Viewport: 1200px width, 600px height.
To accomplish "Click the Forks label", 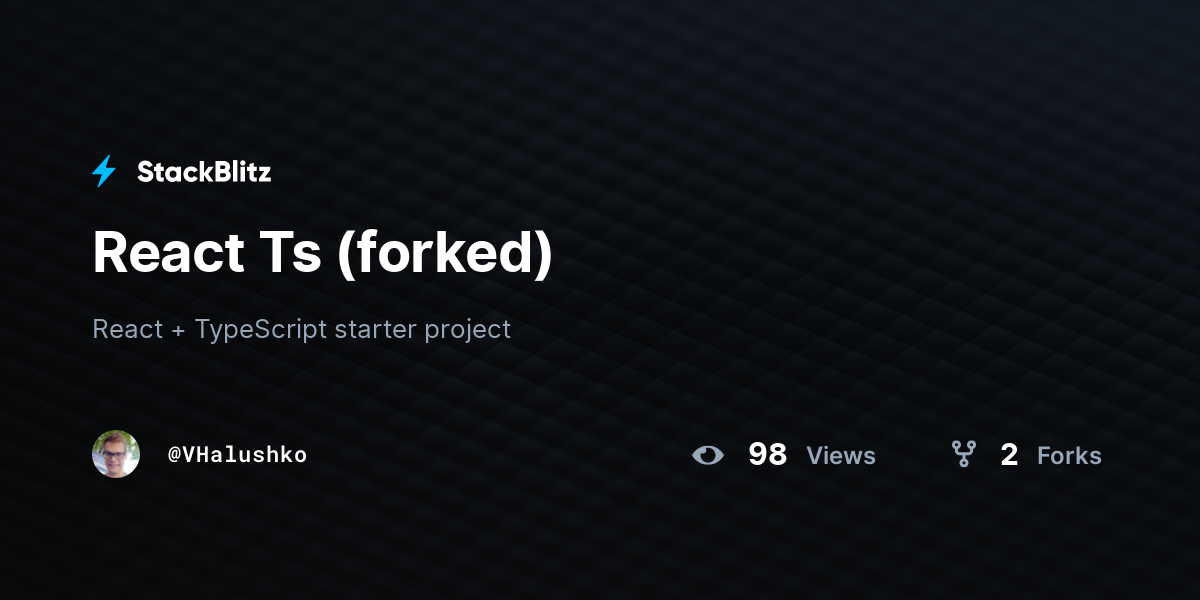I will coord(1069,456).
